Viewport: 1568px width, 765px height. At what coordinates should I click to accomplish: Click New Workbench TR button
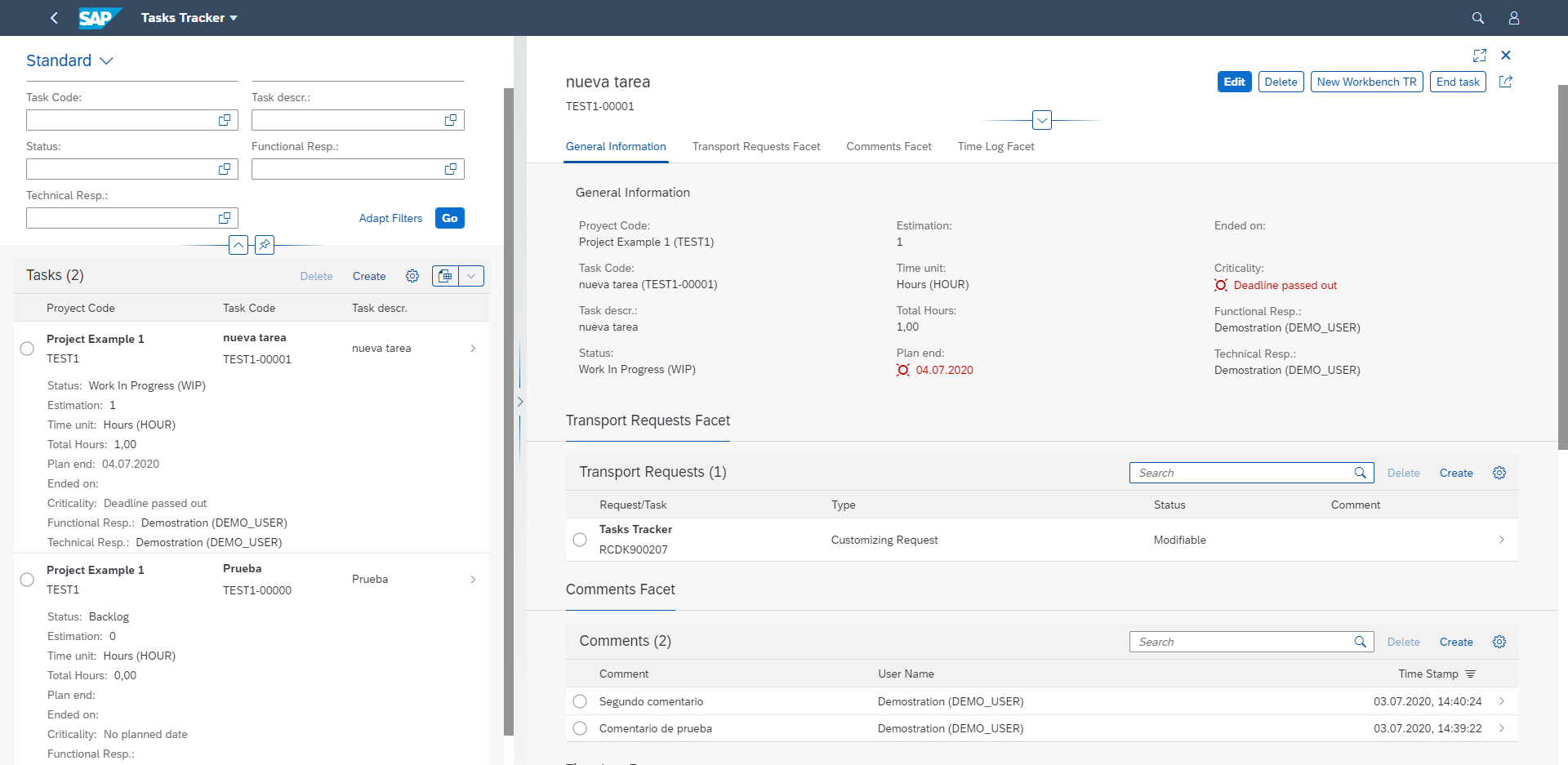(x=1366, y=82)
